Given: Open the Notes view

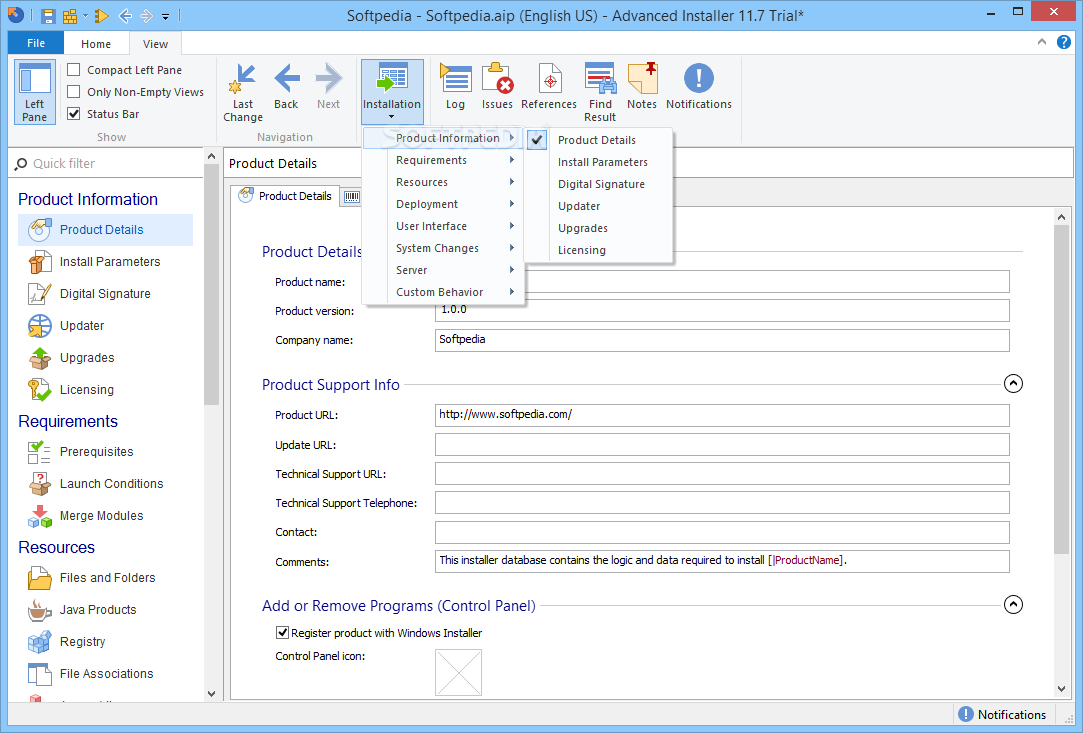Looking at the screenshot, I should pyautogui.click(x=642, y=87).
